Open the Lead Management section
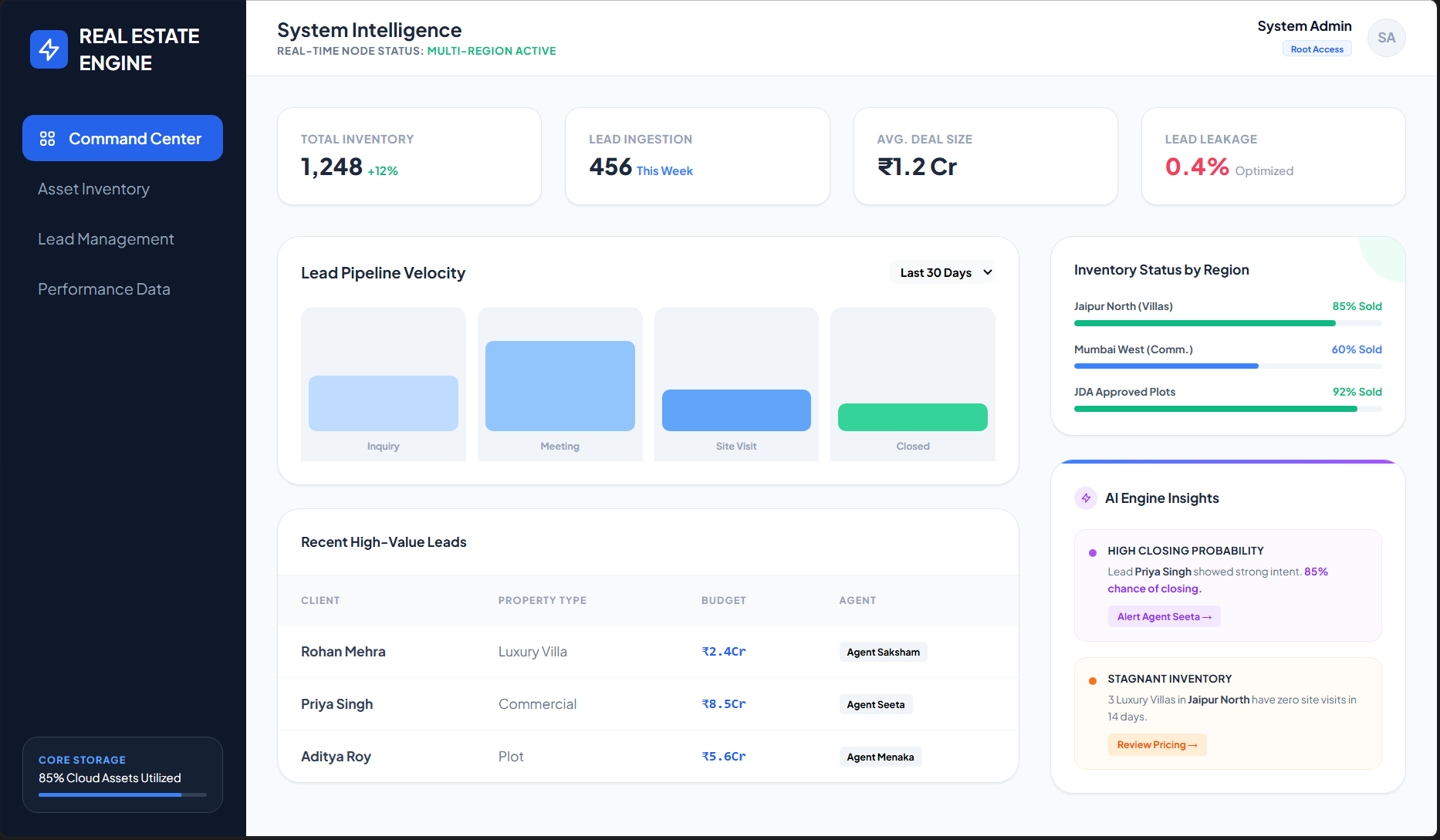The image size is (1440, 840). (106, 239)
